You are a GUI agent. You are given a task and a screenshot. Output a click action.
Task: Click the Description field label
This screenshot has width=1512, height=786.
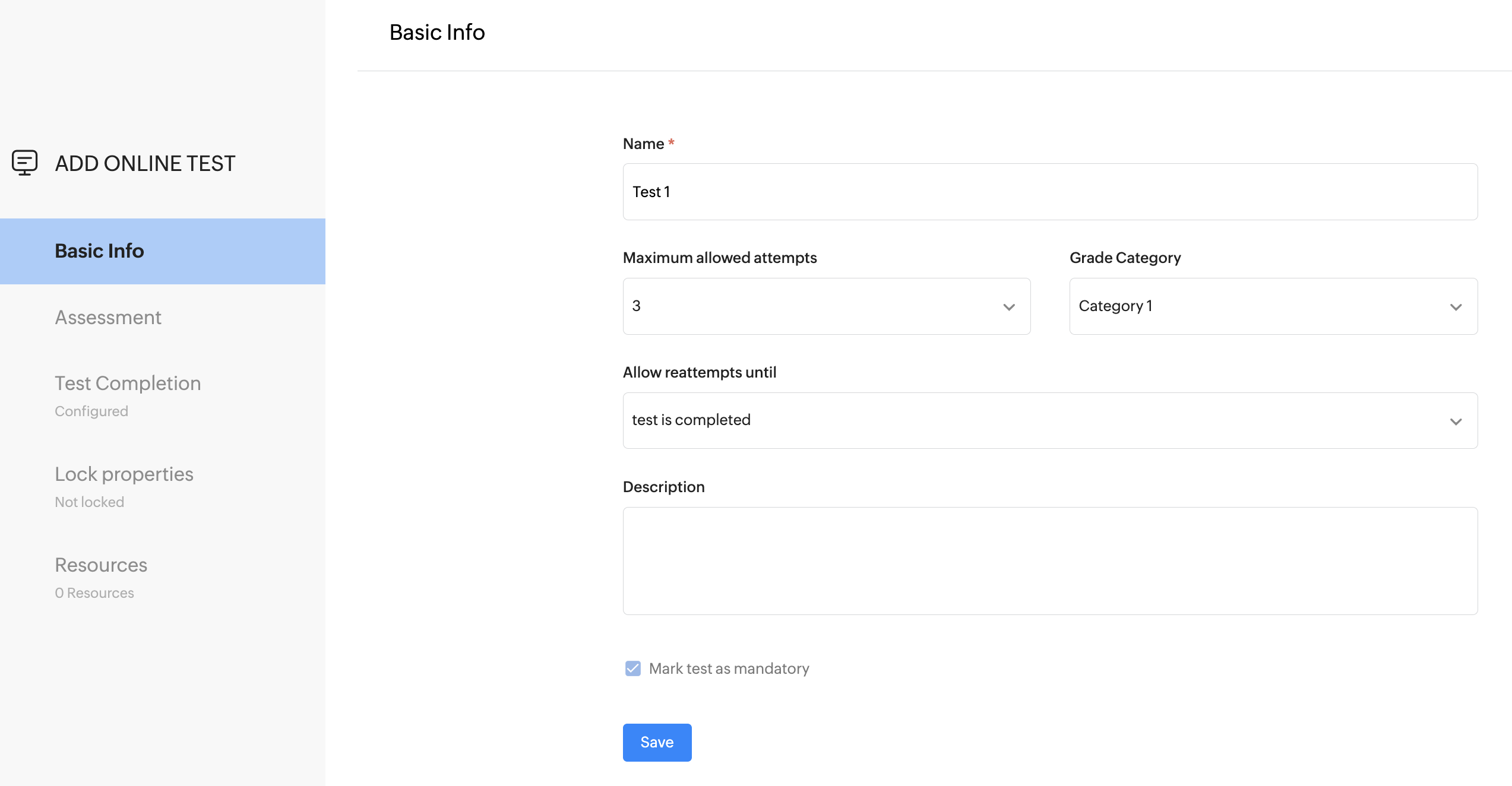(664, 487)
